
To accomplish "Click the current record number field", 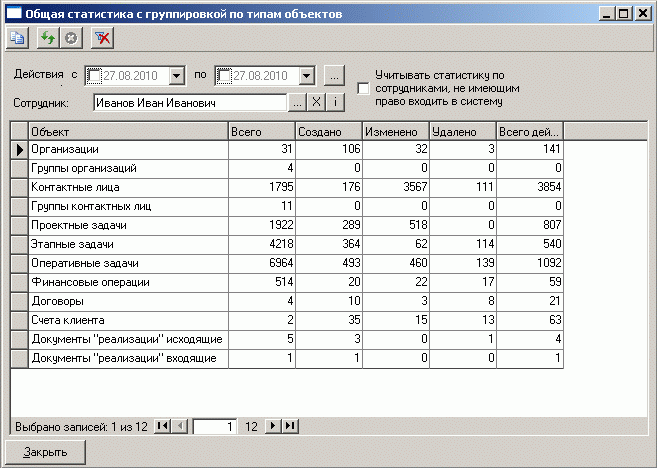I will click(x=215, y=427).
